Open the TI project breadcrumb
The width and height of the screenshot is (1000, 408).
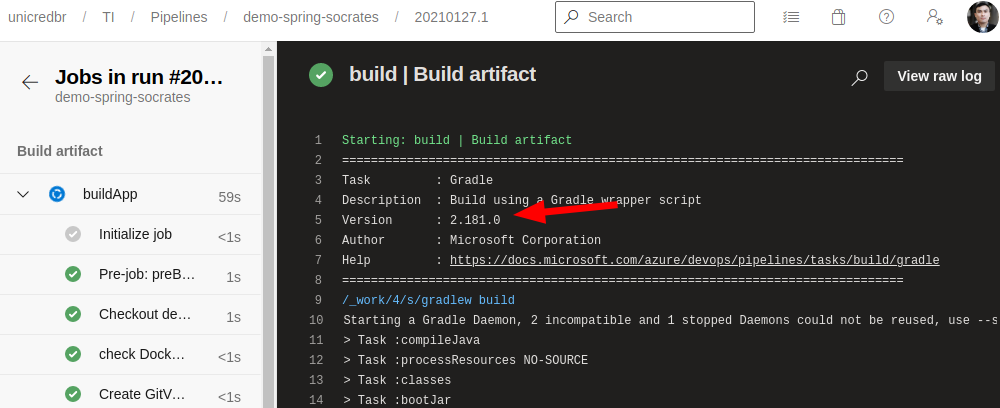click(x=108, y=17)
